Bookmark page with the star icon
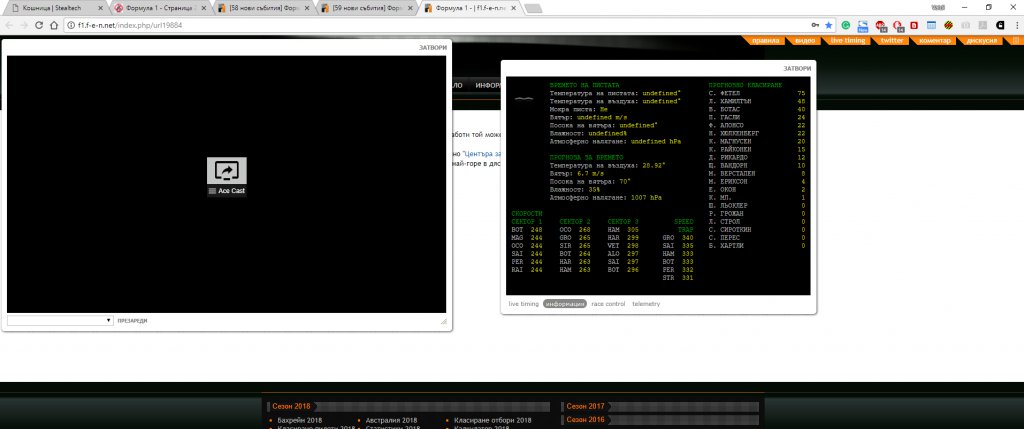Viewport: 1024px width, 429px height. pyautogui.click(x=829, y=25)
